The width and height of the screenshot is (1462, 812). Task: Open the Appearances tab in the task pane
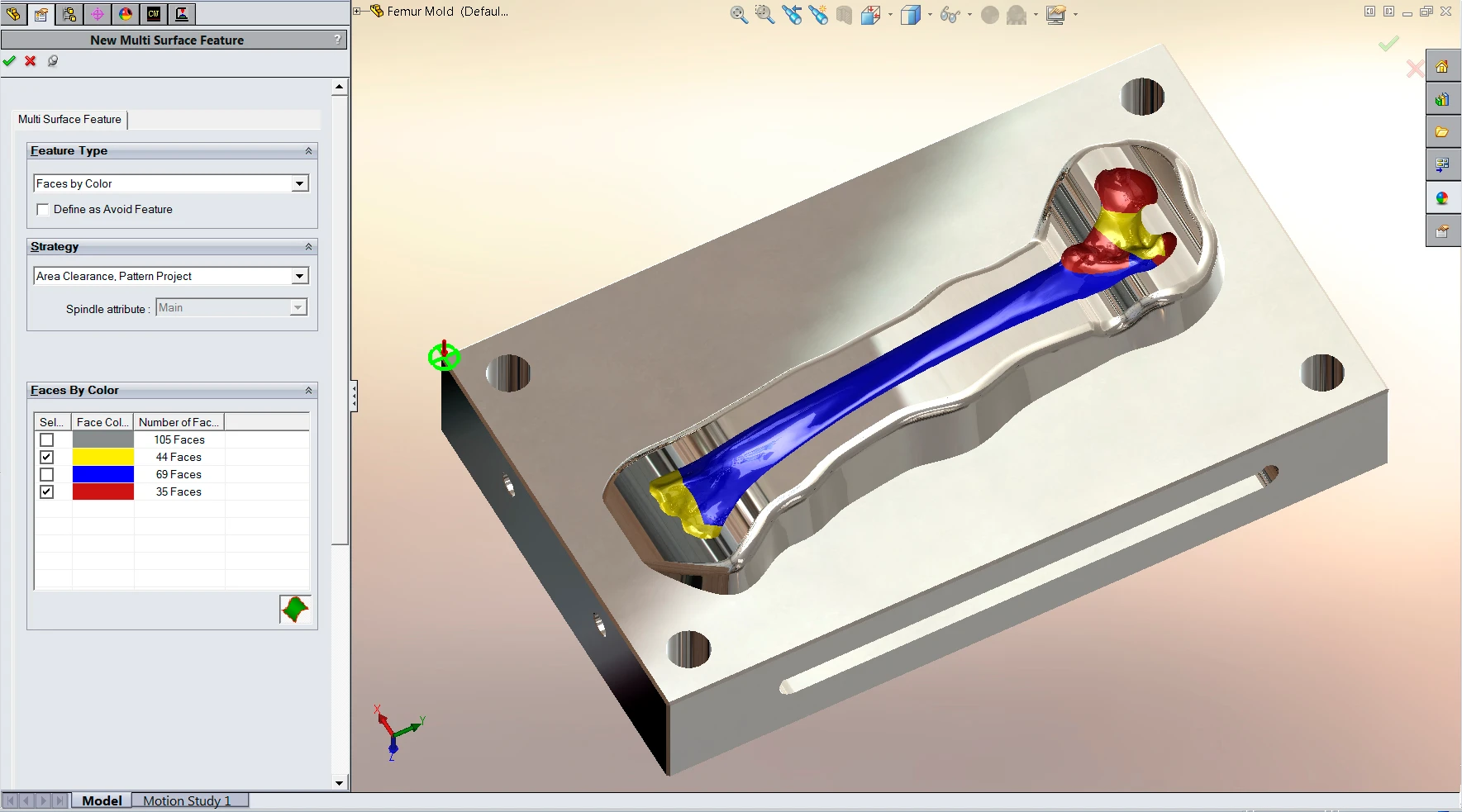[1442, 198]
